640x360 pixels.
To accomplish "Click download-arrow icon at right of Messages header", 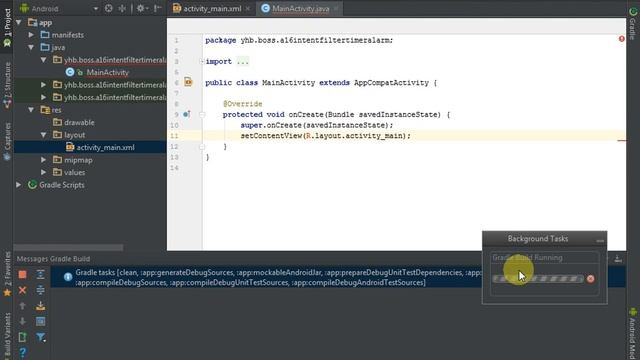I will click(618, 258).
